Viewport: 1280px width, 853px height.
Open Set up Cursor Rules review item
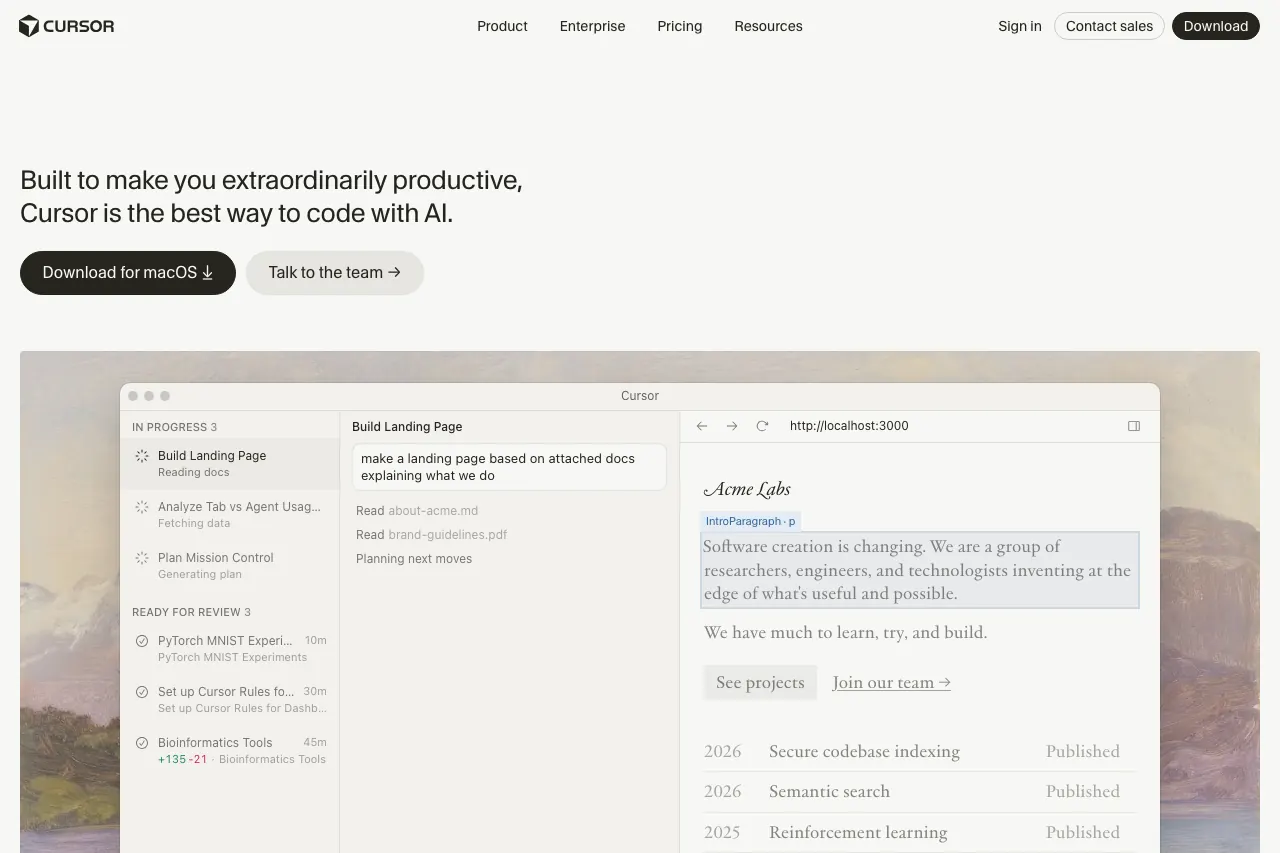click(230, 699)
